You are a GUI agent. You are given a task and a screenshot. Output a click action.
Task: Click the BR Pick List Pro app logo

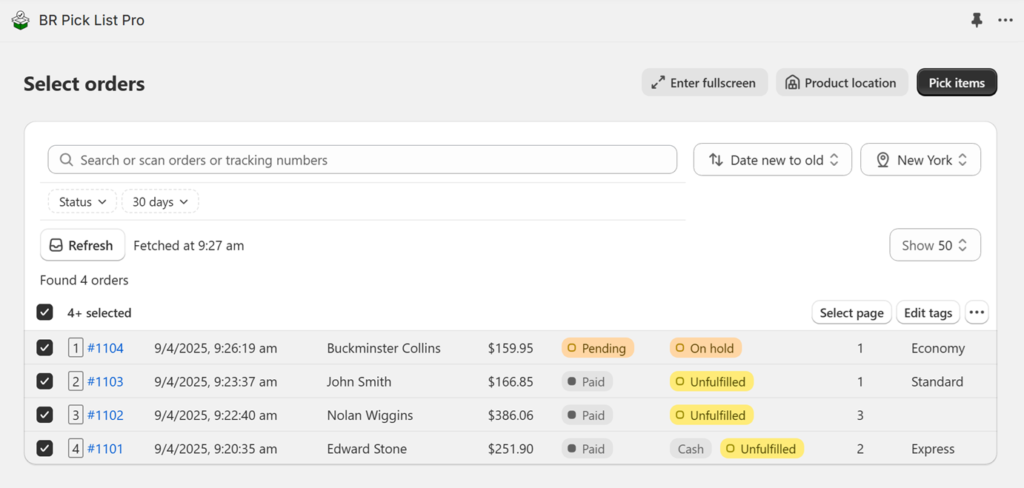click(21, 20)
